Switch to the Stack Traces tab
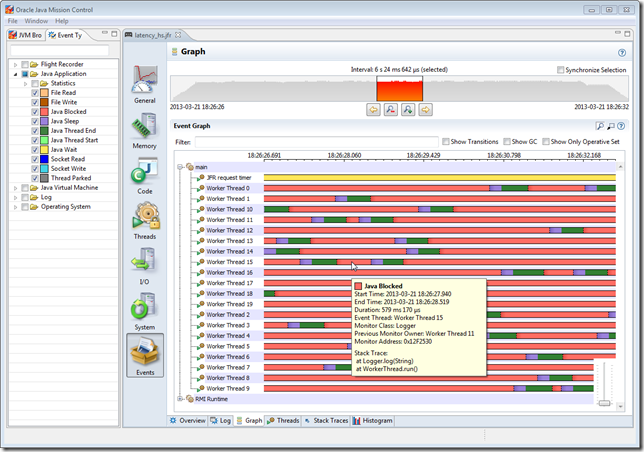The width and height of the screenshot is (644, 452). [326, 420]
